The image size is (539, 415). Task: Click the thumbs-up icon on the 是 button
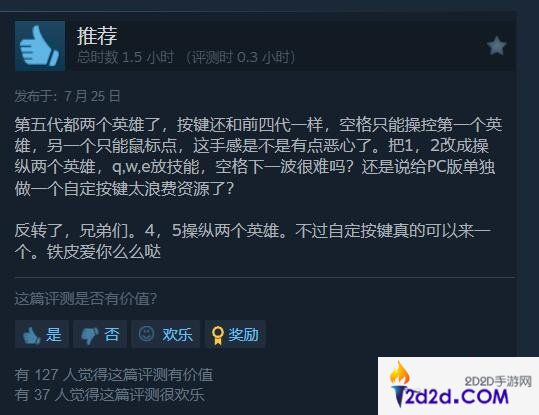31,335
